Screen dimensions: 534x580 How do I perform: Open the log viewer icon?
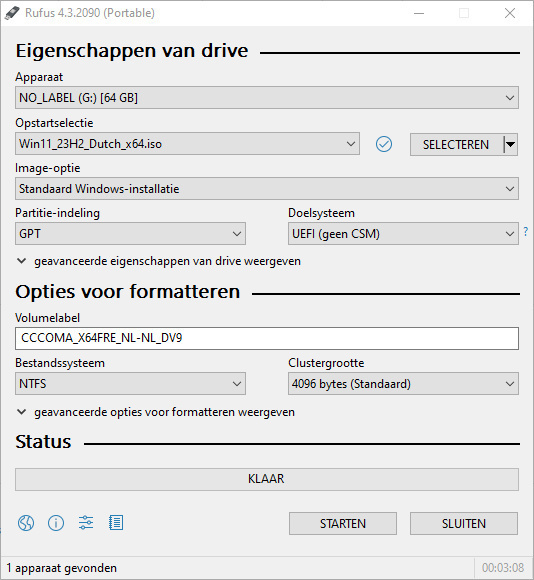pos(116,523)
